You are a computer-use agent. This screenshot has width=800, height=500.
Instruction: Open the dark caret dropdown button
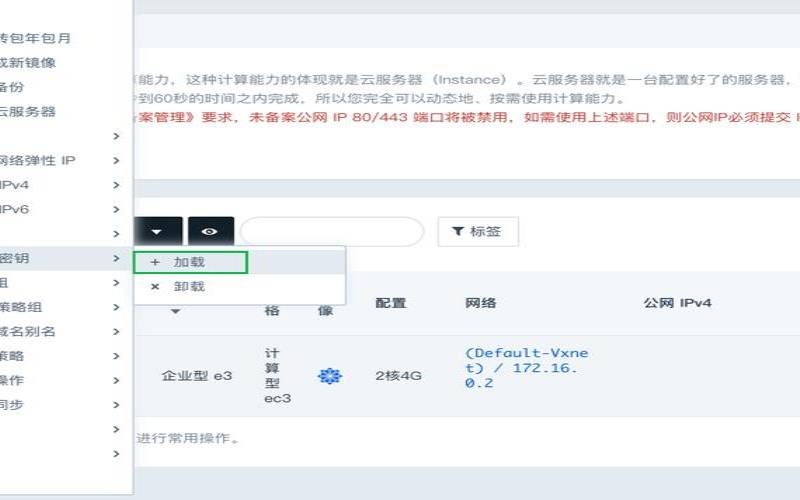(x=158, y=232)
